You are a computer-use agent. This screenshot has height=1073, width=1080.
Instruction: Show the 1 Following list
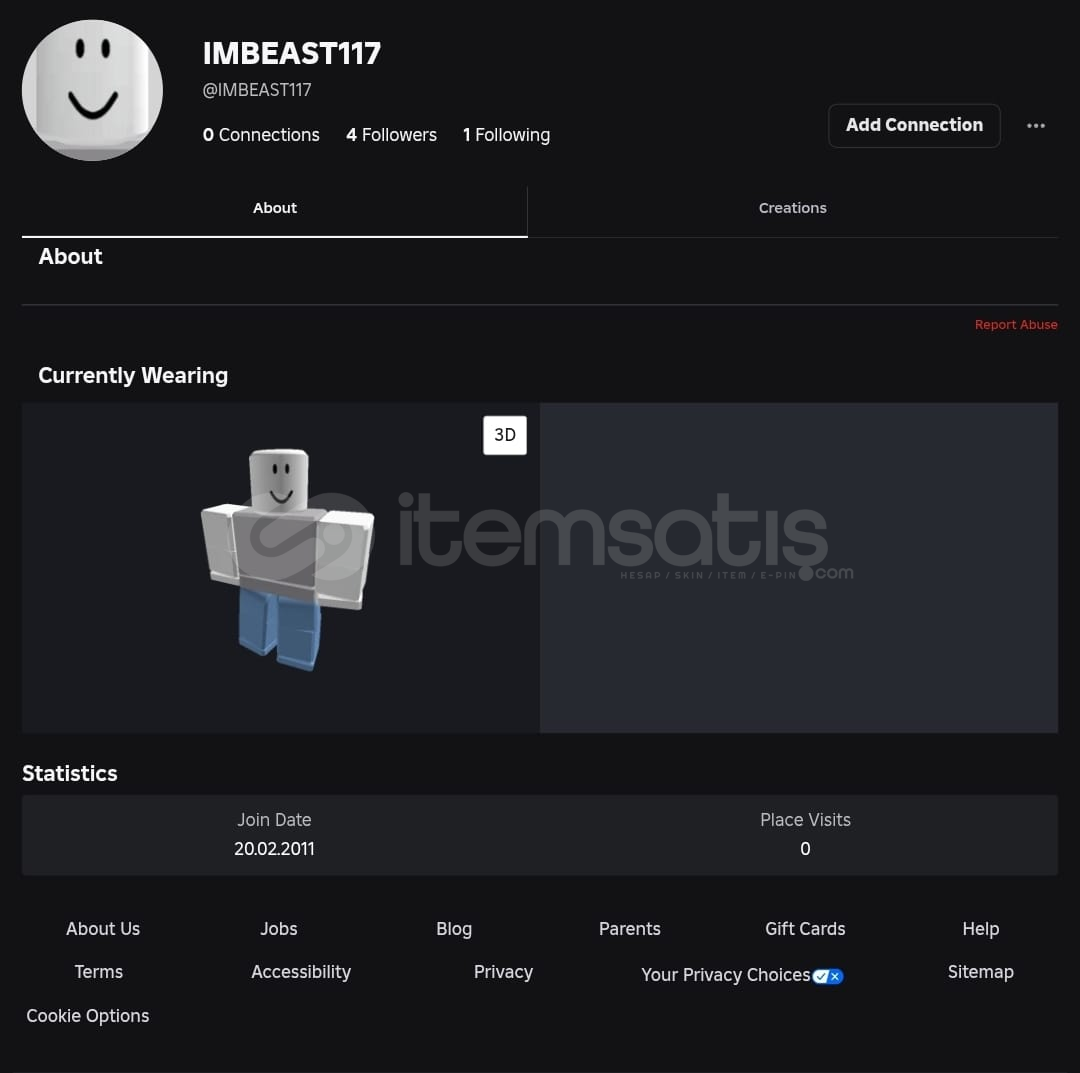pyautogui.click(x=506, y=135)
